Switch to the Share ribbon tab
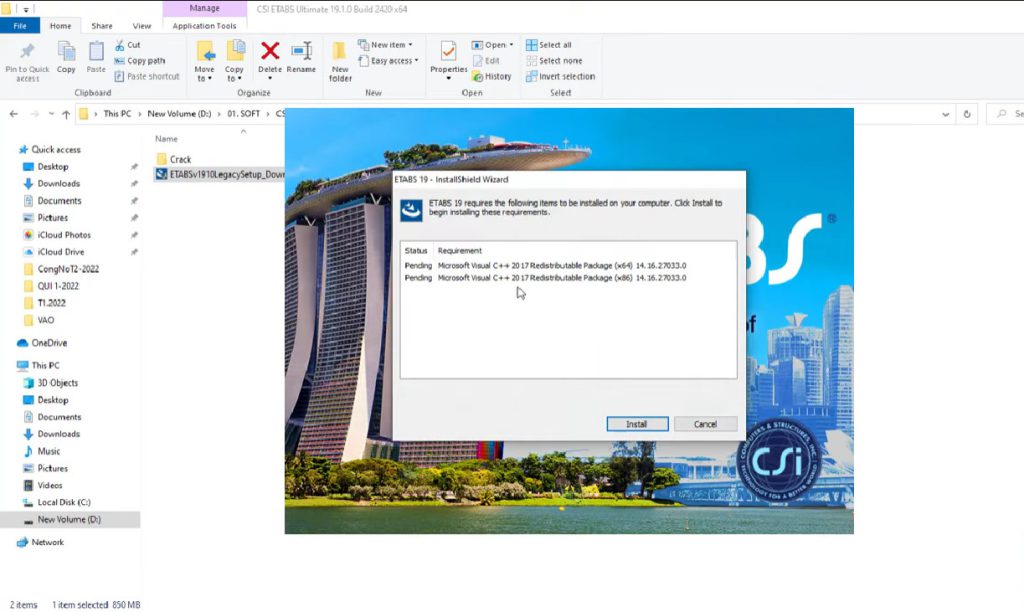1024x612 pixels. [x=98, y=26]
